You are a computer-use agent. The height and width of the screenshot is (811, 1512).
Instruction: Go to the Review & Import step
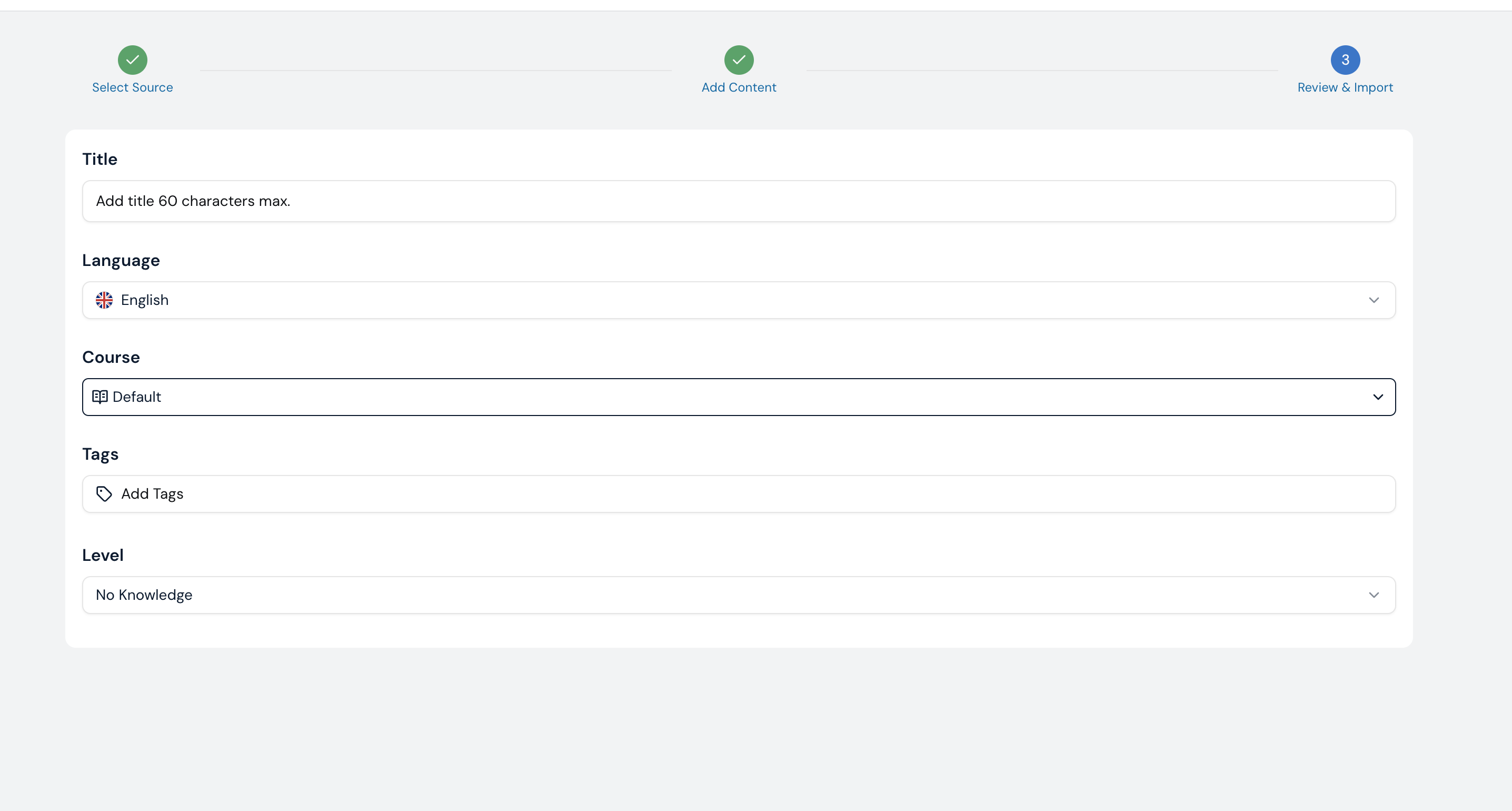click(x=1345, y=87)
